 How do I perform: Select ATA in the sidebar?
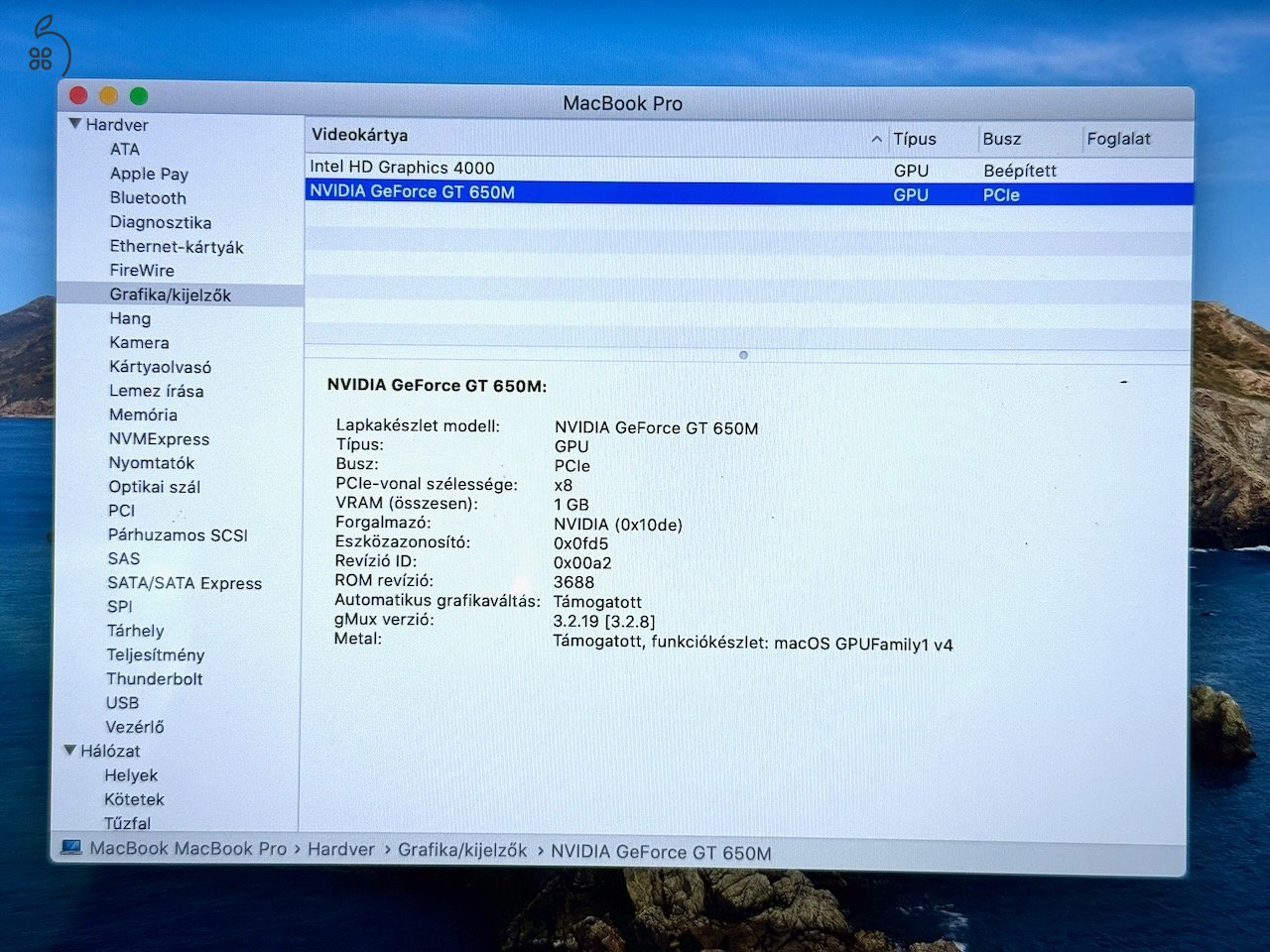[125, 150]
